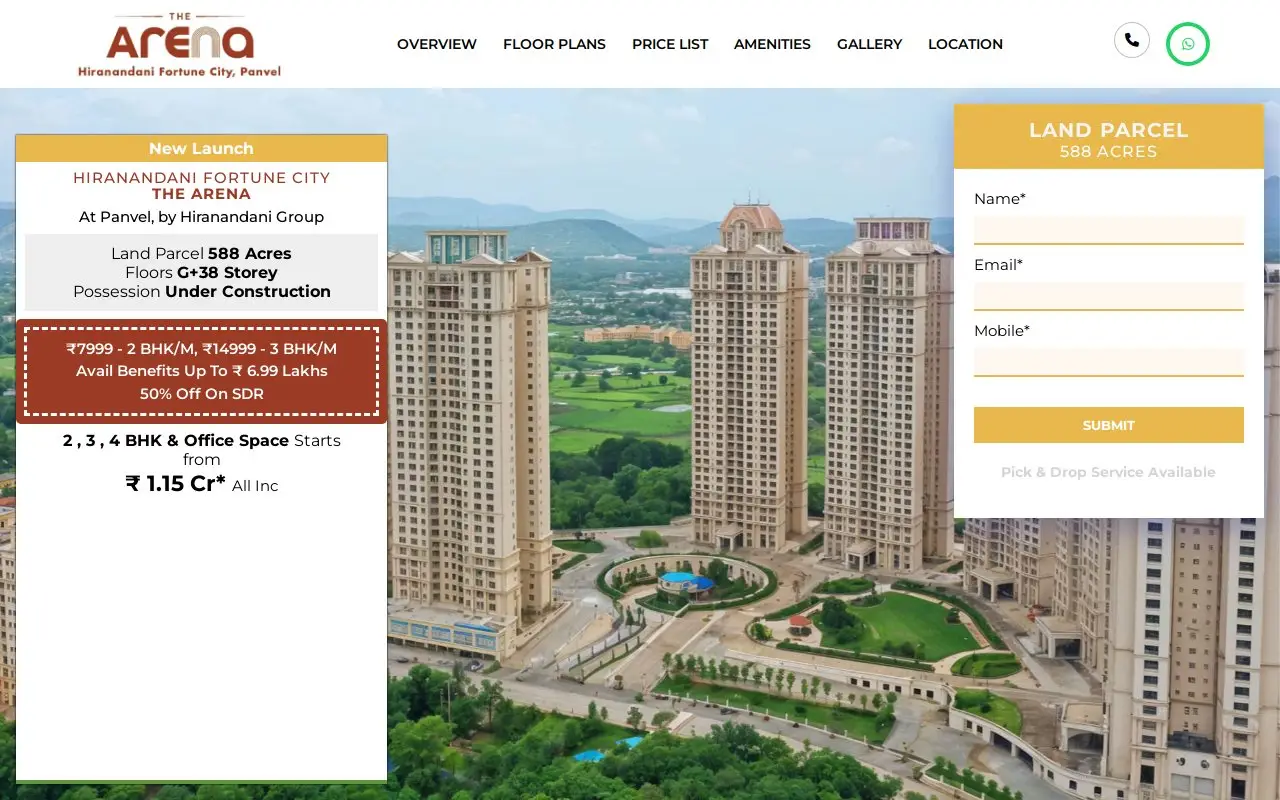
Task: Click 'THE ARENA' project title
Action: click(x=202, y=194)
